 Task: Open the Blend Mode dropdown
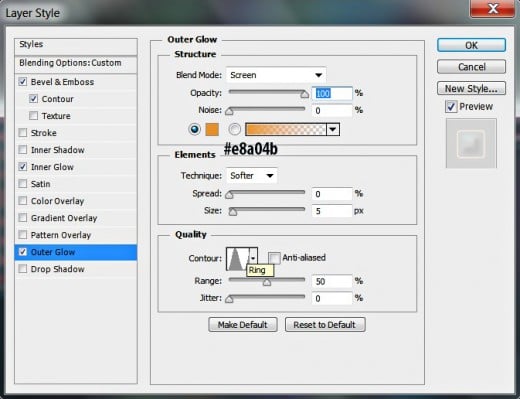pos(276,75)
